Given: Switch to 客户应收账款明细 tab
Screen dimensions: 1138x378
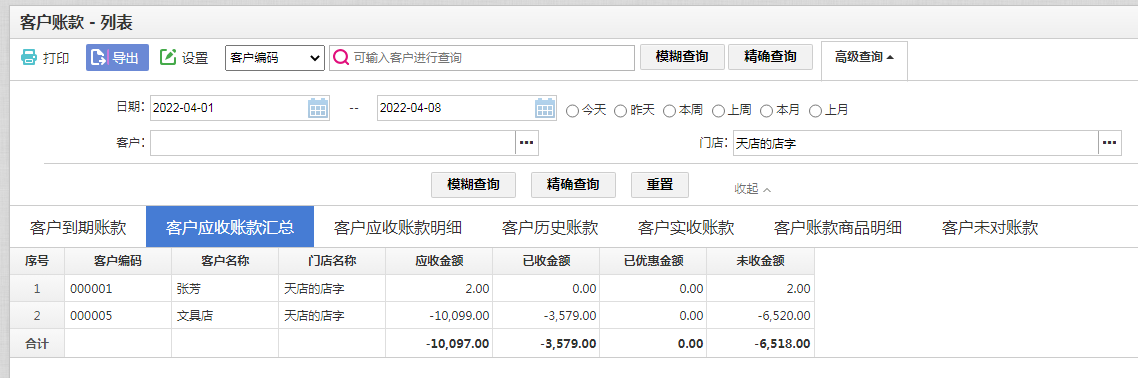Looking at the screenshot, I should [x=398, y=227].
